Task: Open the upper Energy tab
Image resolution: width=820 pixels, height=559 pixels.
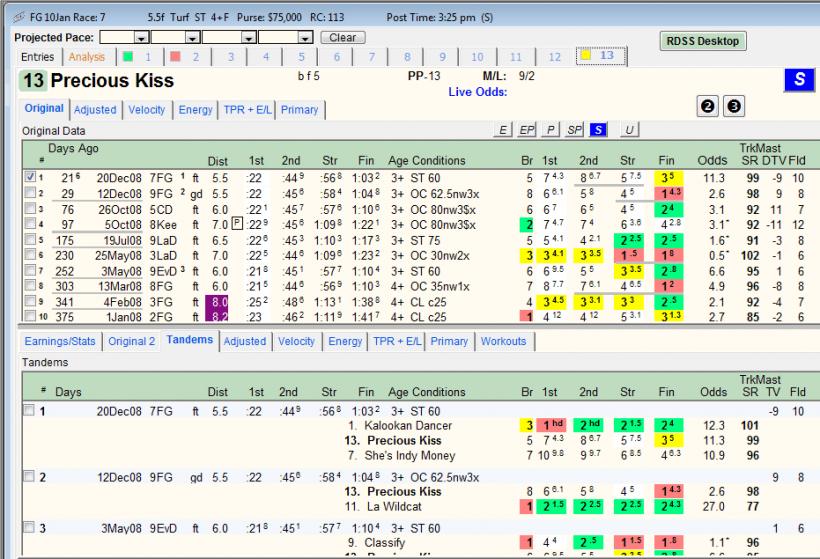Action: [x=196, y=110]
